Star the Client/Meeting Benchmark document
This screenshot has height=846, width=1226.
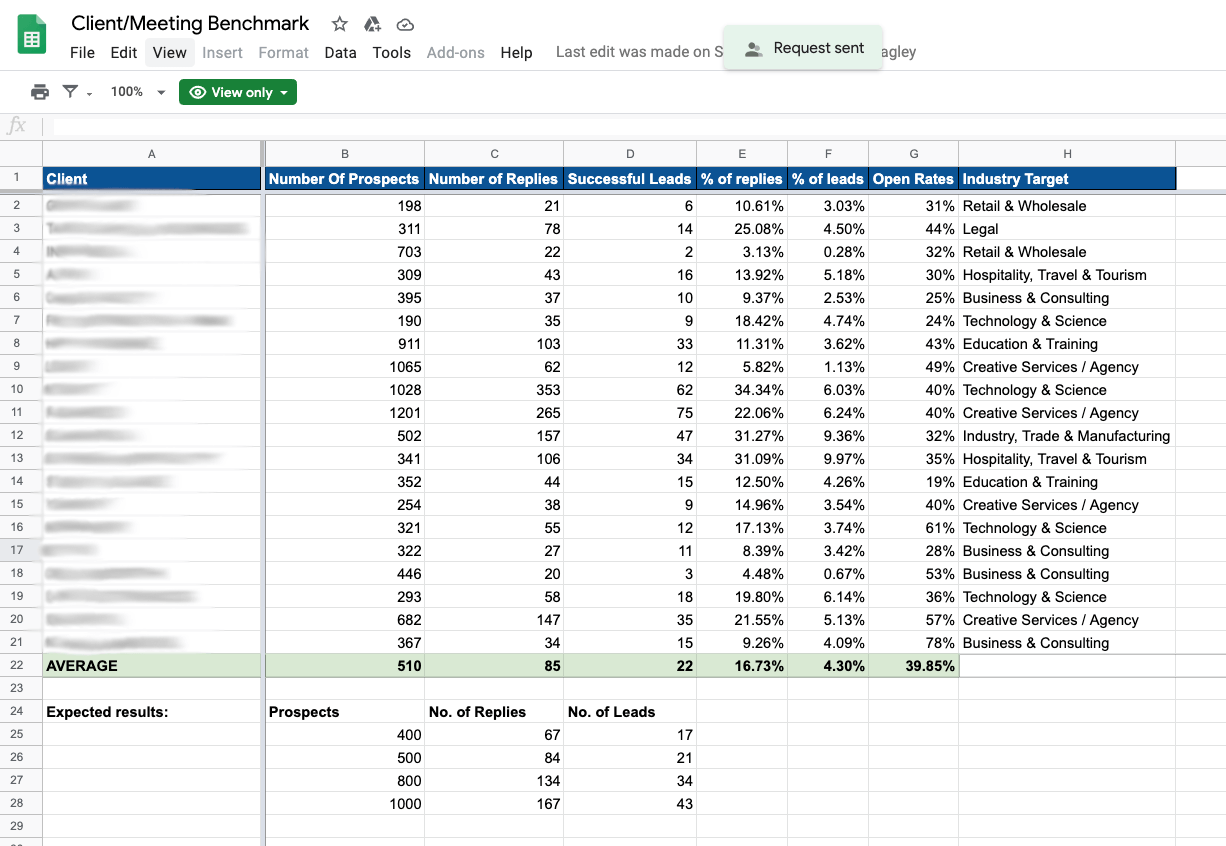click(340, 24)
